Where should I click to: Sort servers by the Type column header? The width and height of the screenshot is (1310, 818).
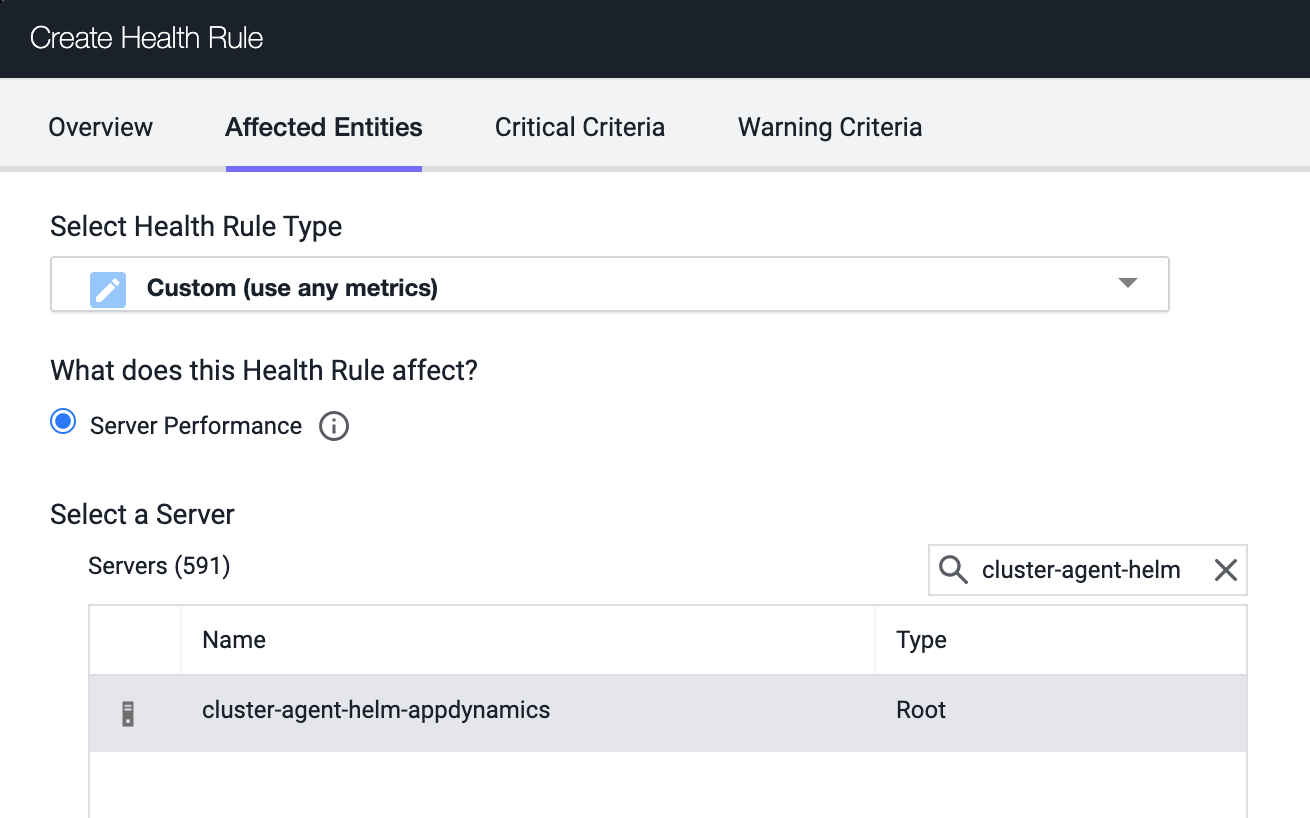921,640
